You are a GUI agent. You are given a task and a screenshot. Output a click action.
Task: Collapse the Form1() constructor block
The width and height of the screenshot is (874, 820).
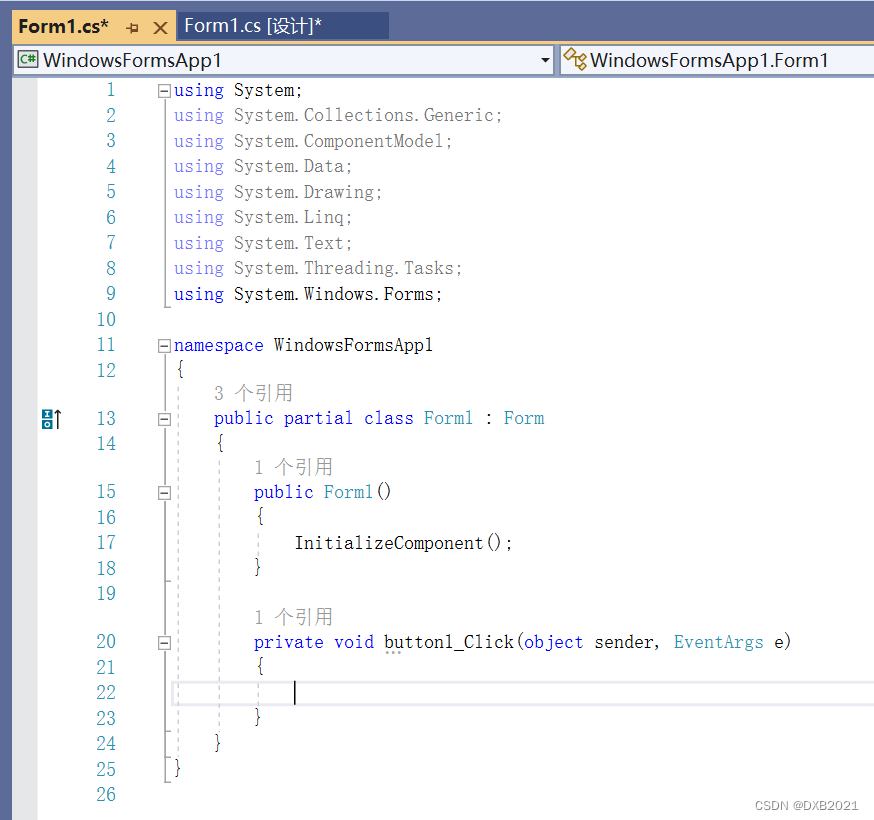(x=164, y=493)
